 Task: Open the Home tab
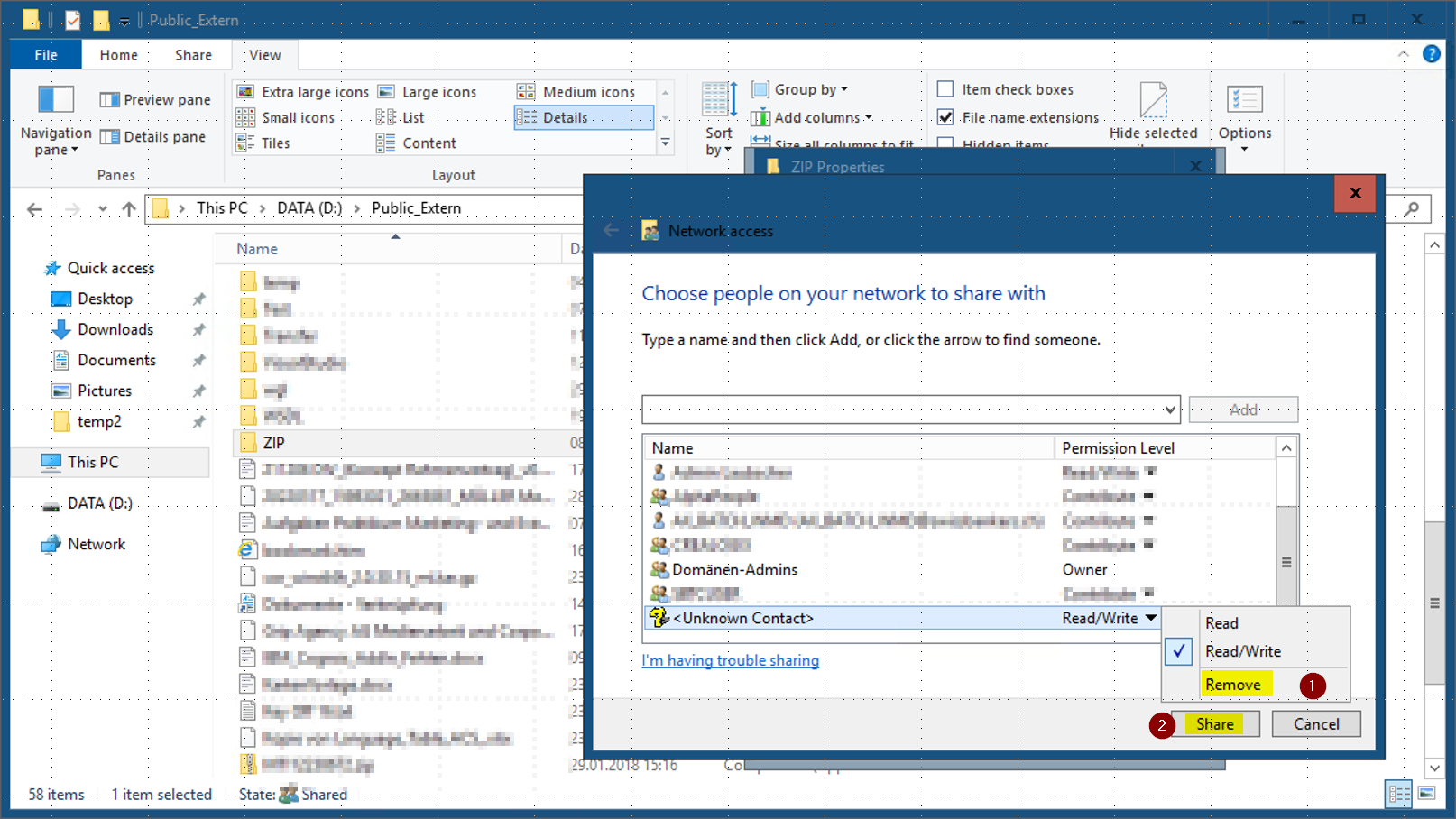(x=119, y=55)
